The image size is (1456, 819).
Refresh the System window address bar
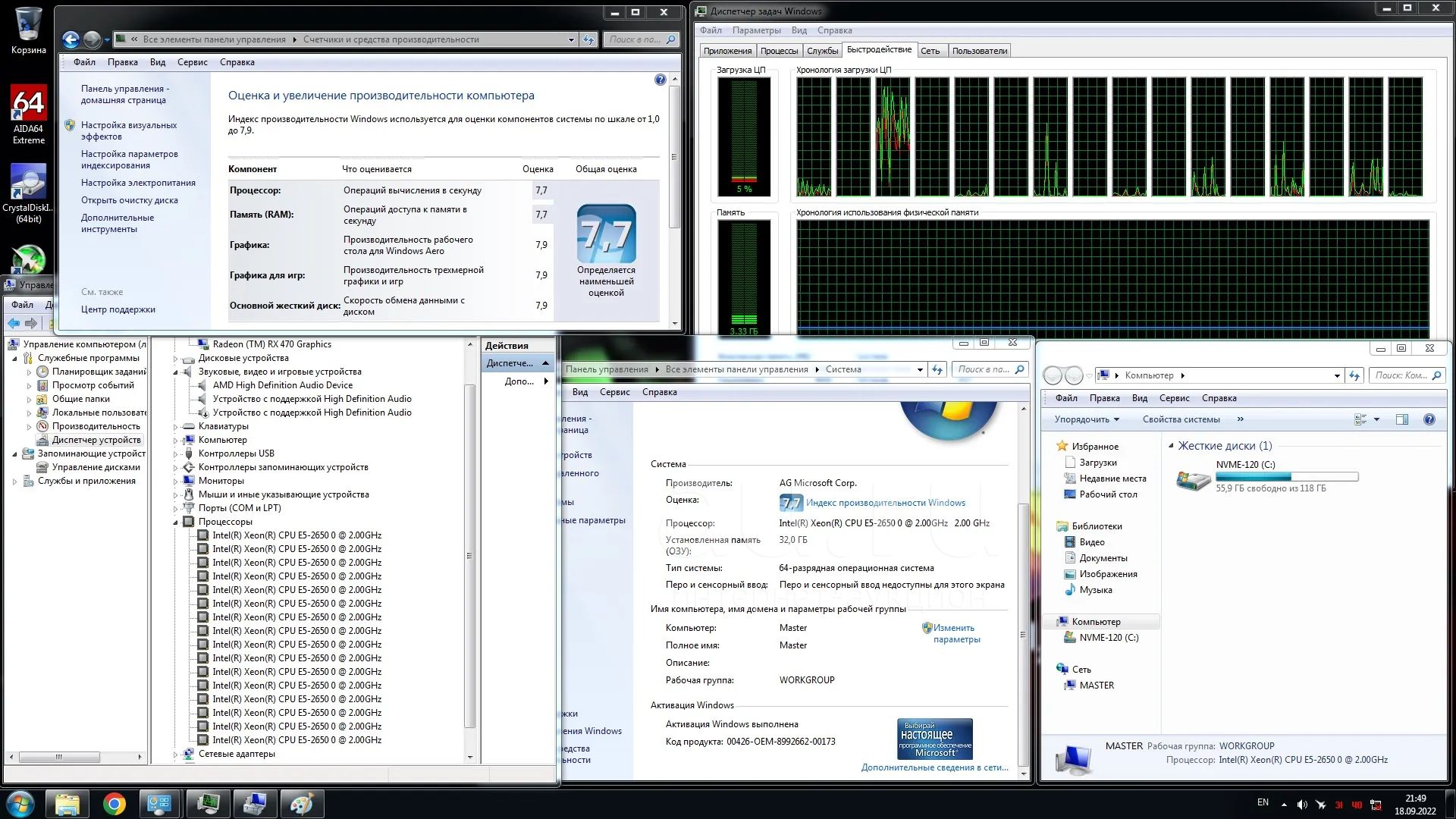click(x=937, y=369)
